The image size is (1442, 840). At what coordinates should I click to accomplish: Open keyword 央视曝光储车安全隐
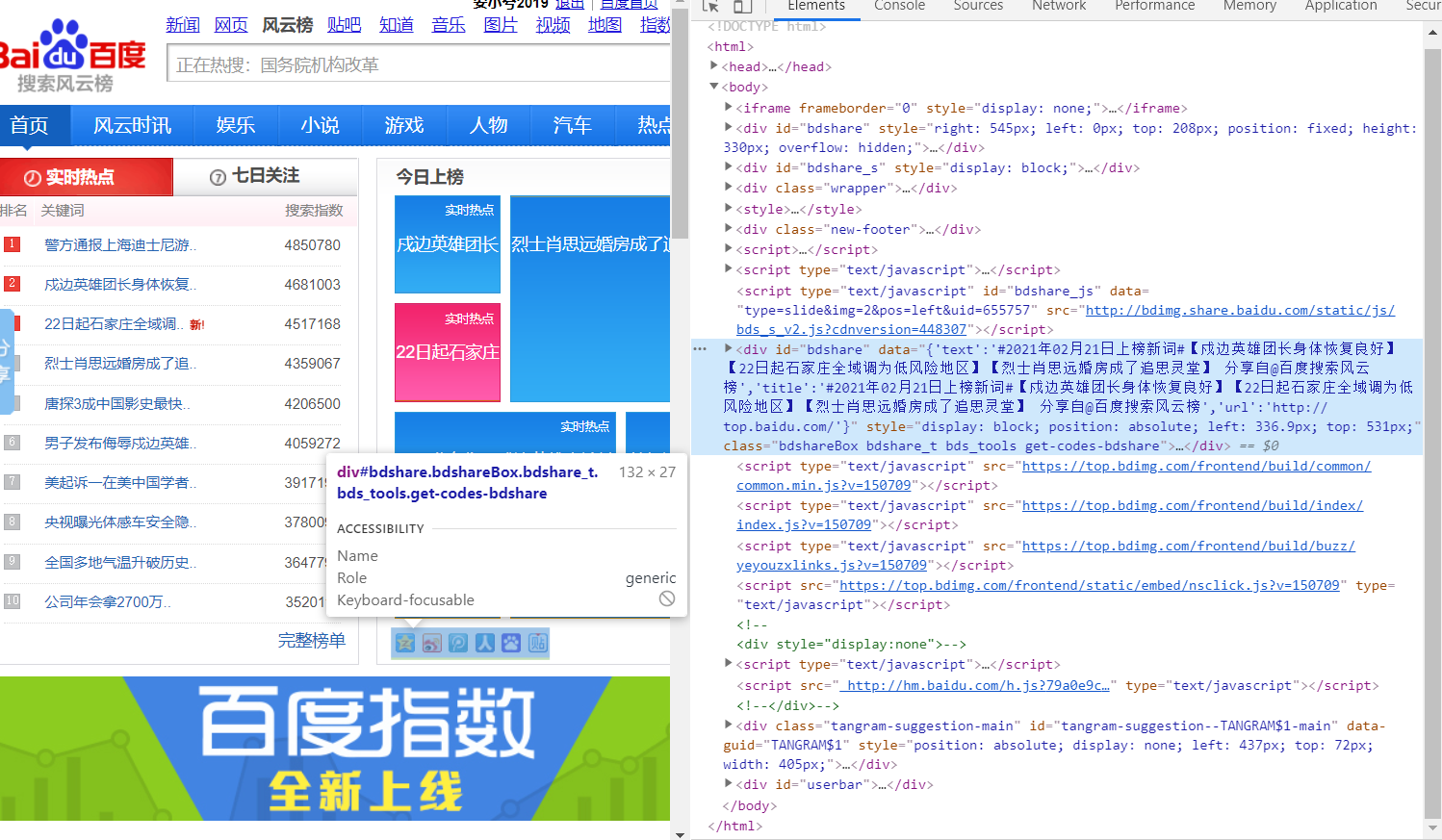click(x=120, y=522)
